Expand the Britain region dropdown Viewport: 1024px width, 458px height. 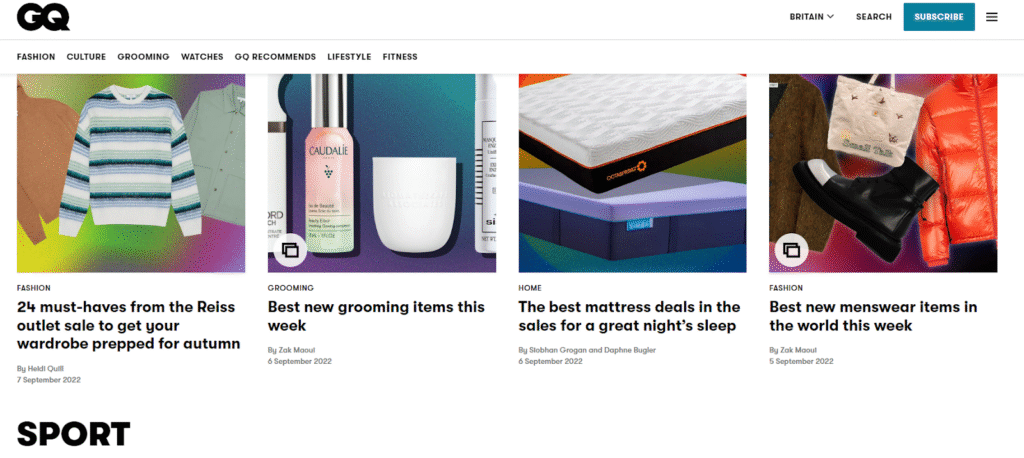pos(812,17)
